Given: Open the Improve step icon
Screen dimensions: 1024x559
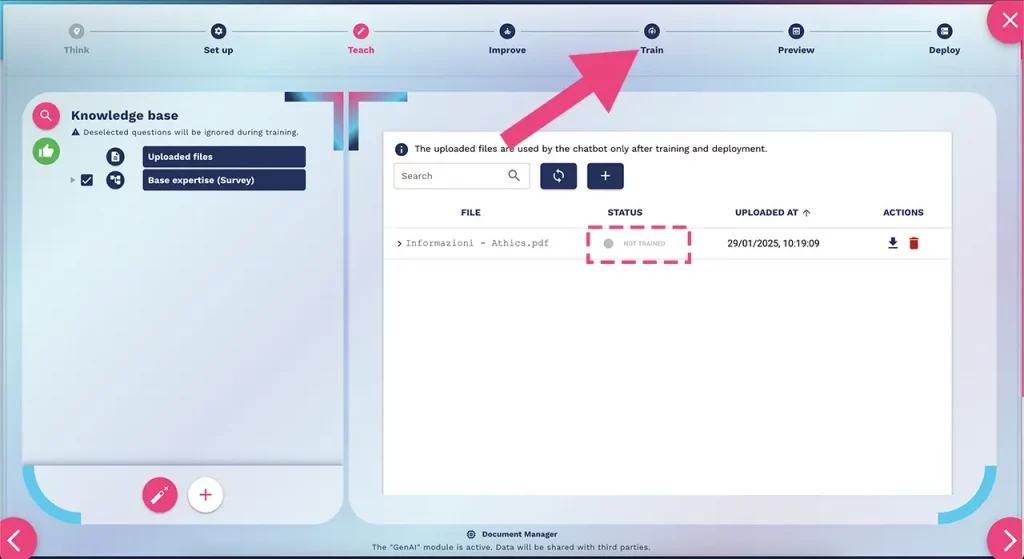Looking at the screenshot, I should pyautogui.click(x=507, y=31).
